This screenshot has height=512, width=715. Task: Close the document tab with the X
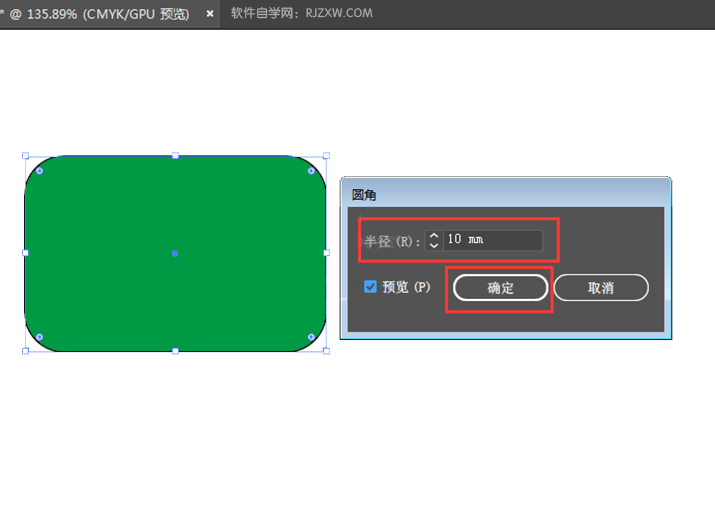(210, 14)
